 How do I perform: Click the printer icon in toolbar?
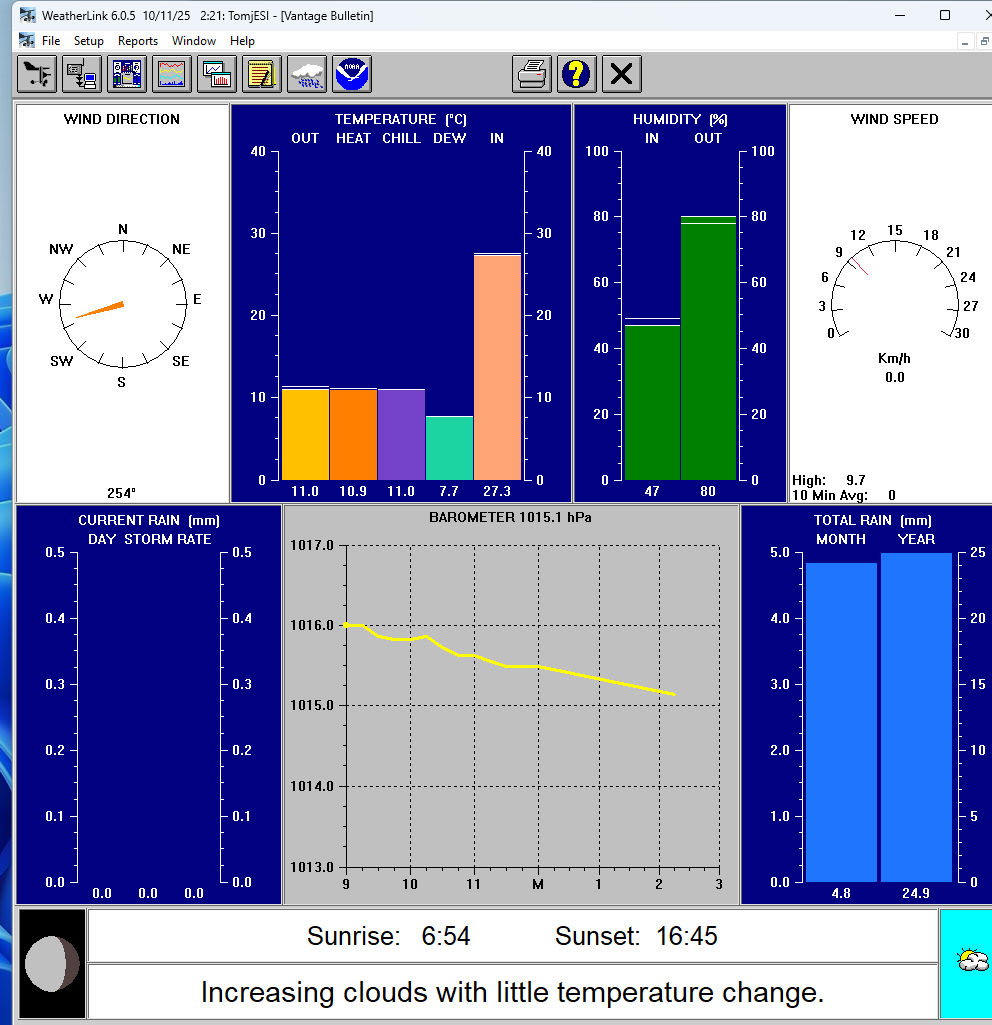coord(532,74)
